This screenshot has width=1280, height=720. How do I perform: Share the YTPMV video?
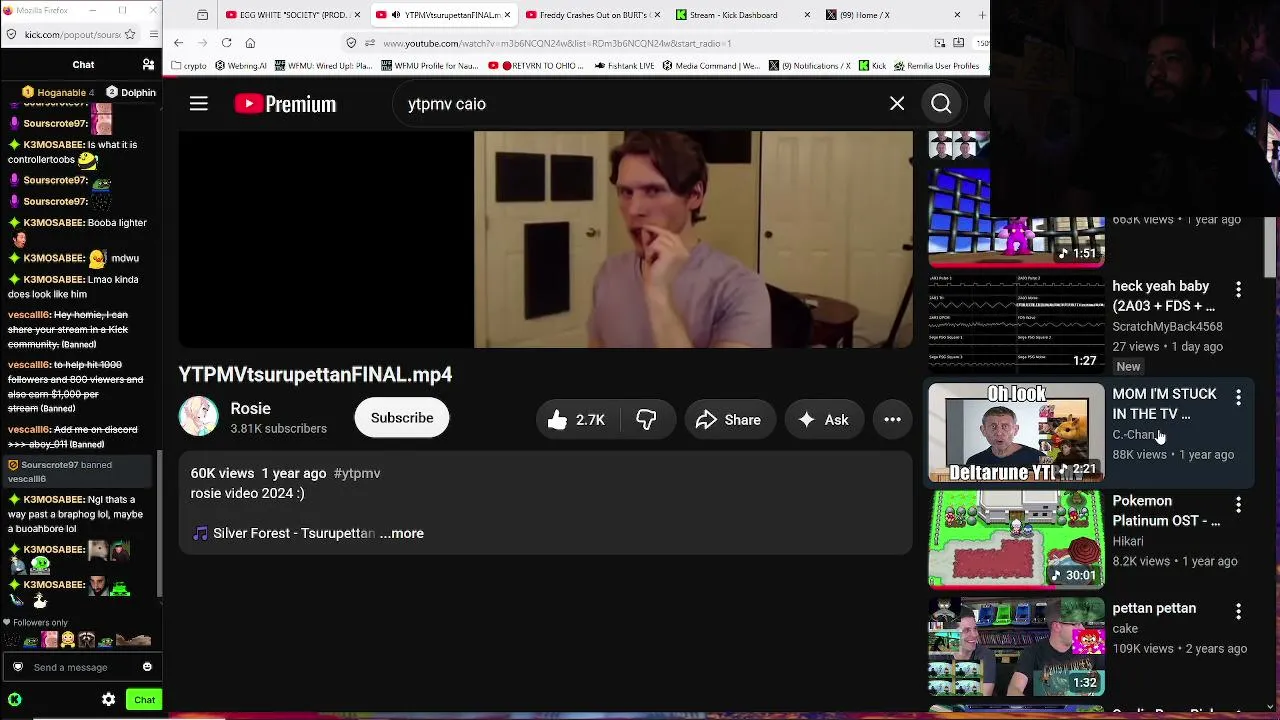(728, 420)
